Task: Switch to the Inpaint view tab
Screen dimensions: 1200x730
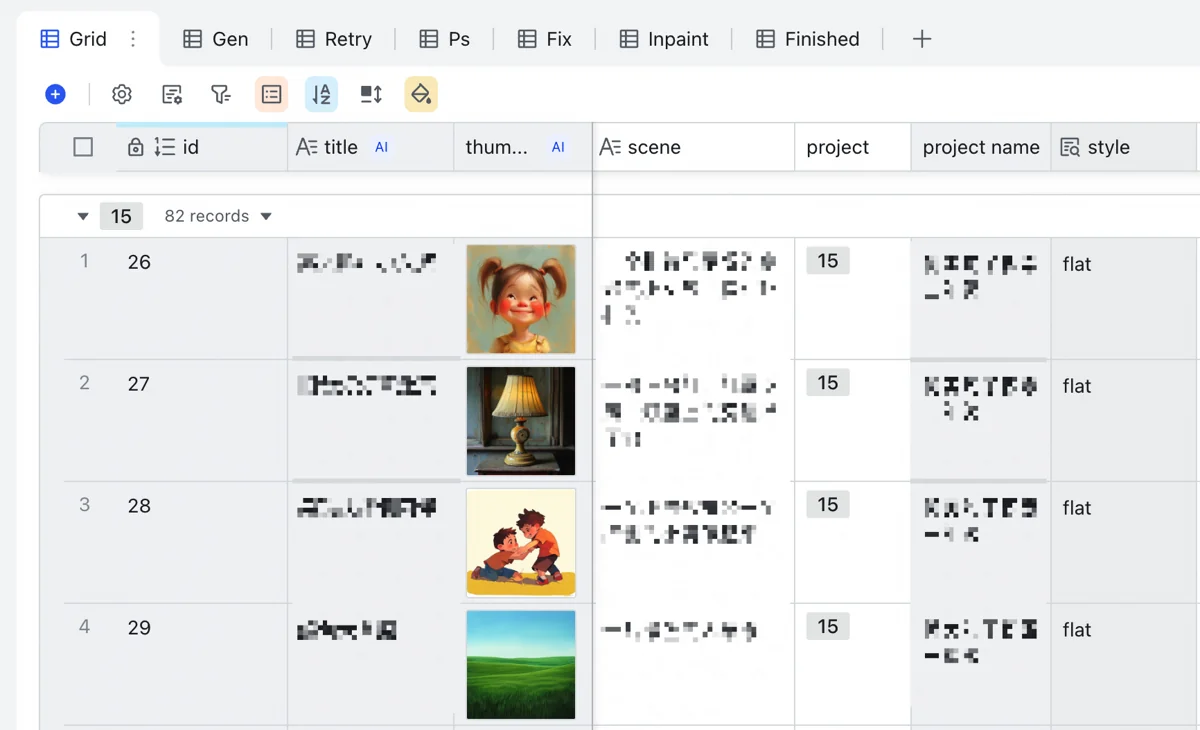Action: [x=664, y=39]
